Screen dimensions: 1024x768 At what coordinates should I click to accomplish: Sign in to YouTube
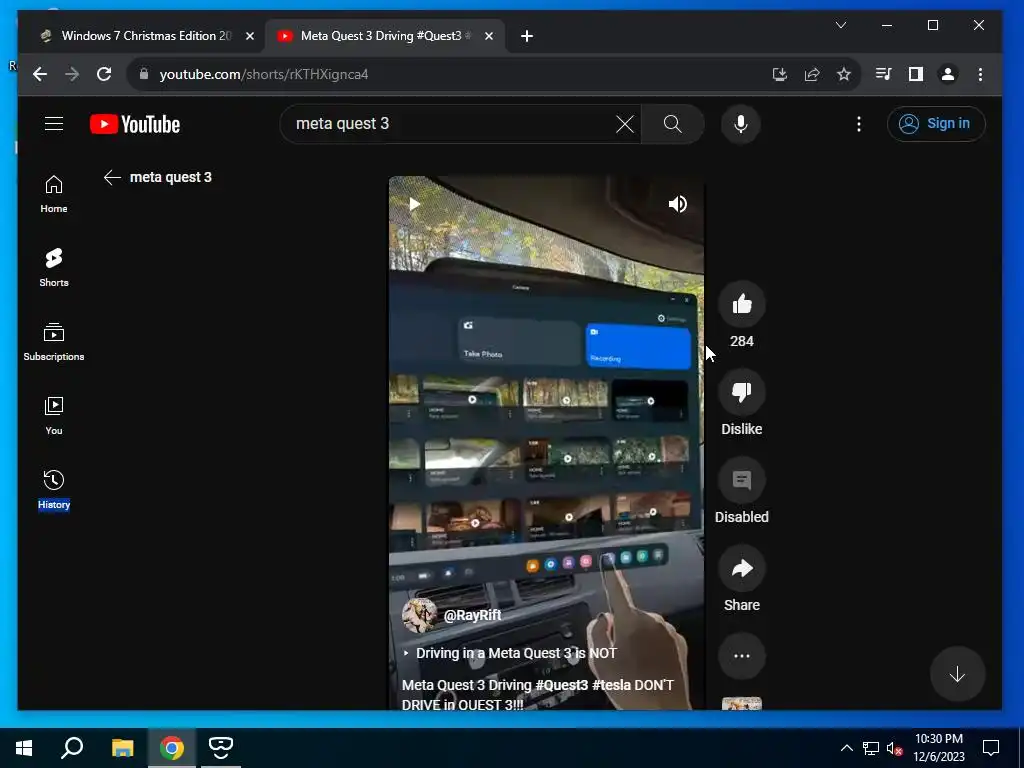pos(936,123)
